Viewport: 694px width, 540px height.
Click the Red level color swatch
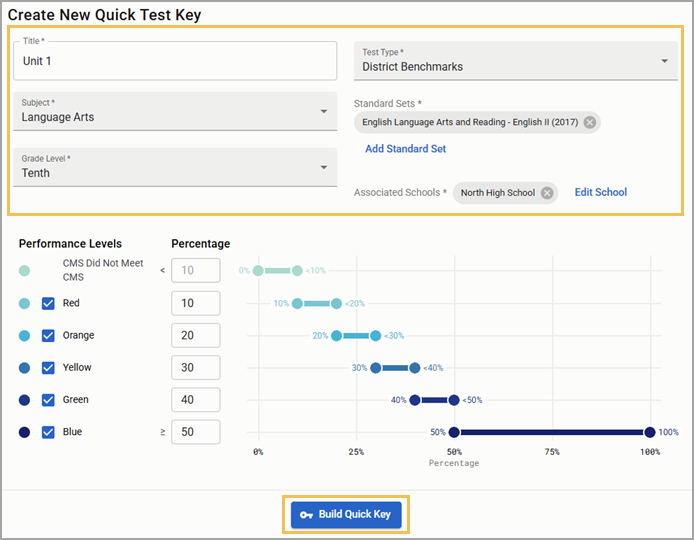[24, 304]
